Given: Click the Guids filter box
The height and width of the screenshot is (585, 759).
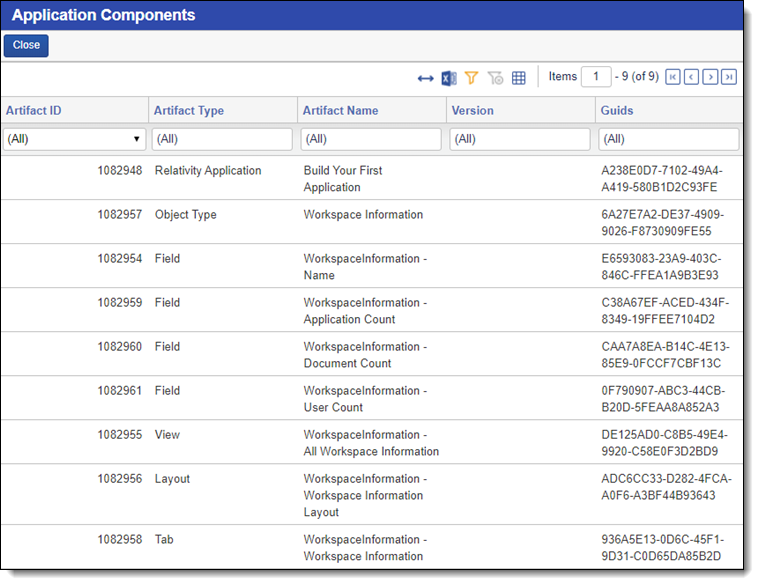Looking at the screenshot, I should coord(668,139).
